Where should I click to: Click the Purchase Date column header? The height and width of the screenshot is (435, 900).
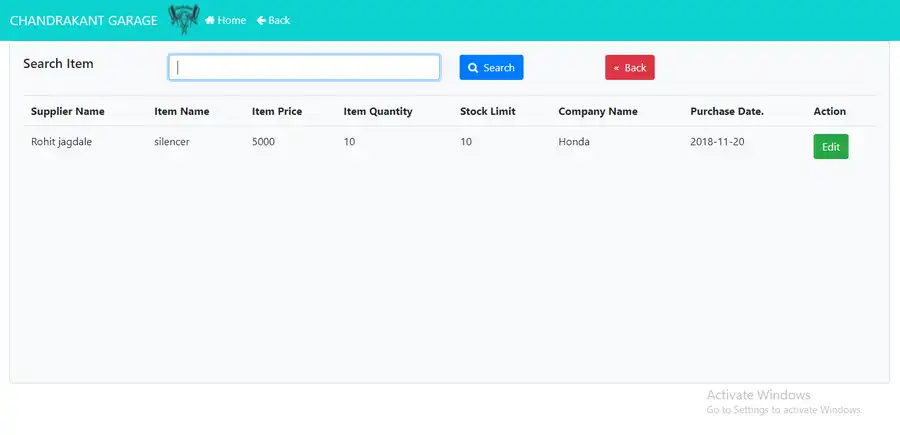click(726, 111)
